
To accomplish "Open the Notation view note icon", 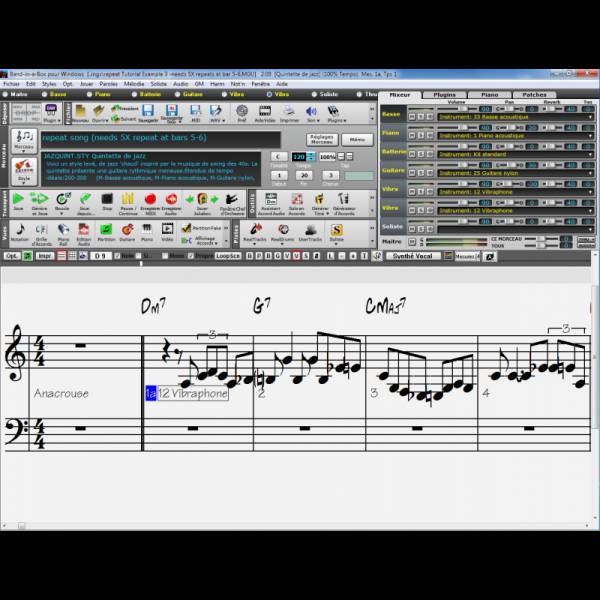I will (x=20, y=233).
